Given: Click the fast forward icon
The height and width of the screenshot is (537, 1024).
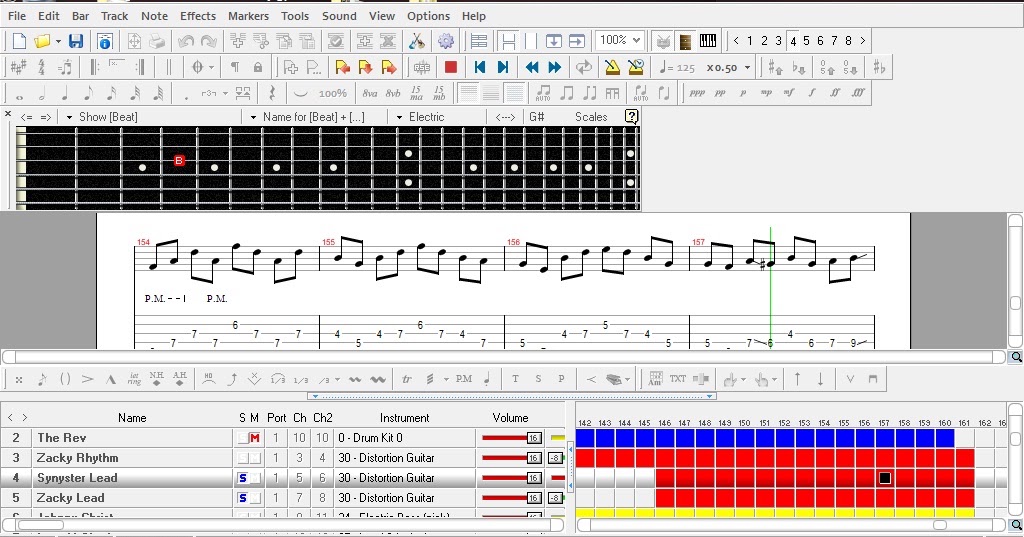Looking at the screenshot, I should tap(555, 67).
